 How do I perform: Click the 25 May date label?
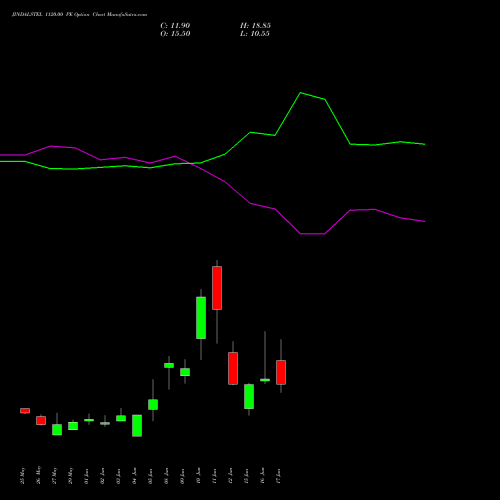[x=23, y=475]
